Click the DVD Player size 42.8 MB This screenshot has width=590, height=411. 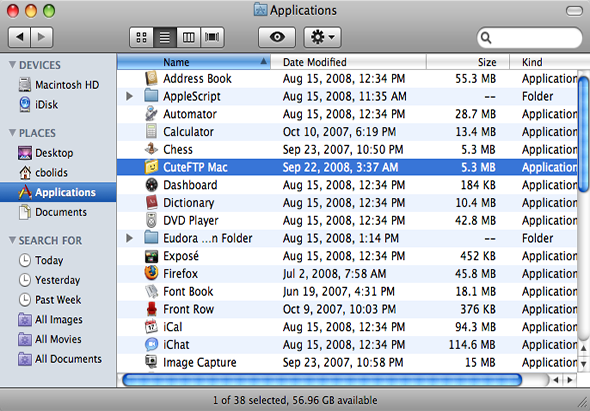475,220
